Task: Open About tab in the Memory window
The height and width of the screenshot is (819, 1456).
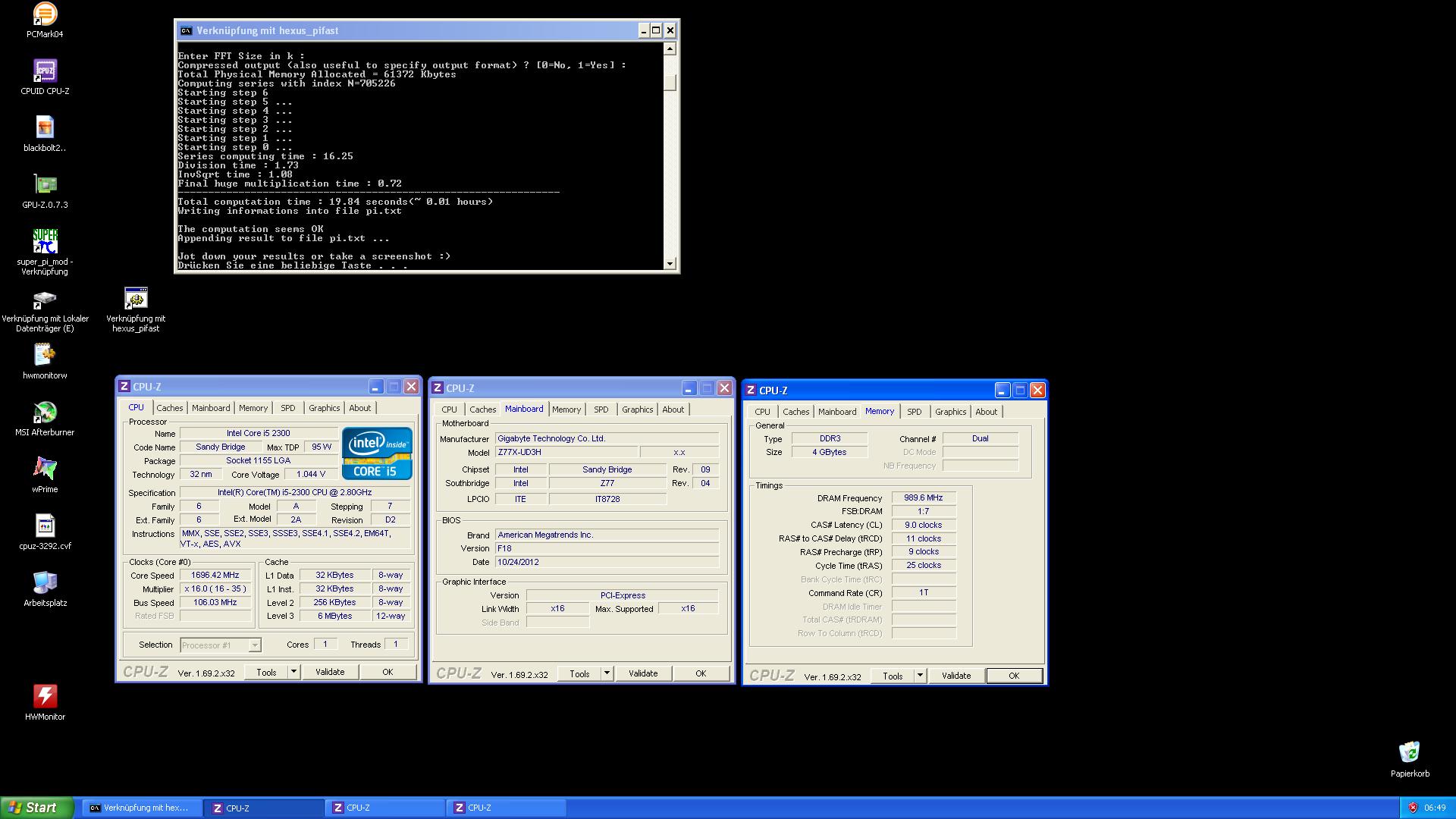Action: [987, 412]
